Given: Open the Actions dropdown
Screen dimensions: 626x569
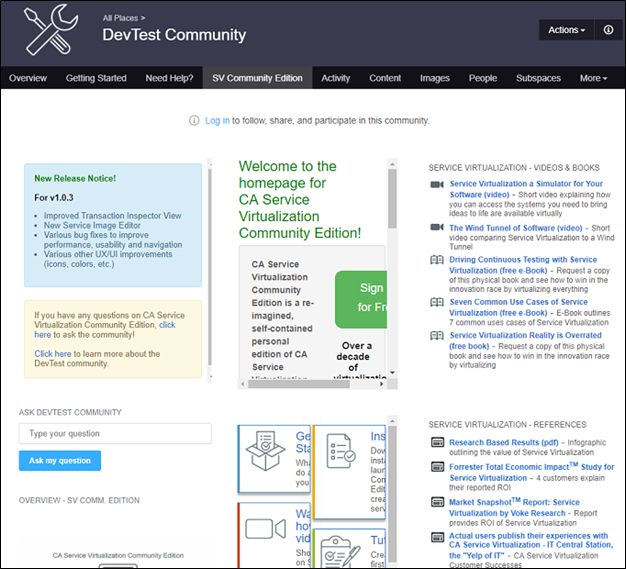Looking at the screenshot, I should [567, 30].
